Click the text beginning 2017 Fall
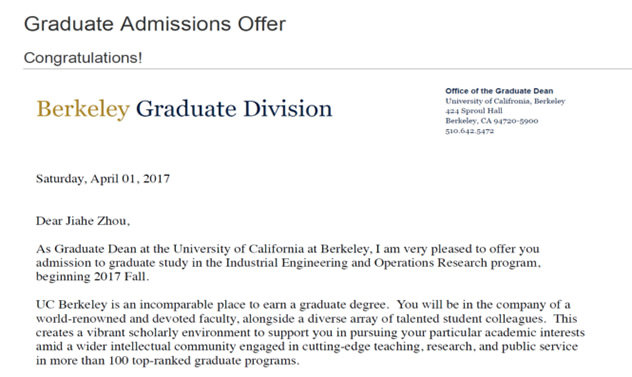The height and width of the screenshot is (377, 632). (x=92, y=277)
